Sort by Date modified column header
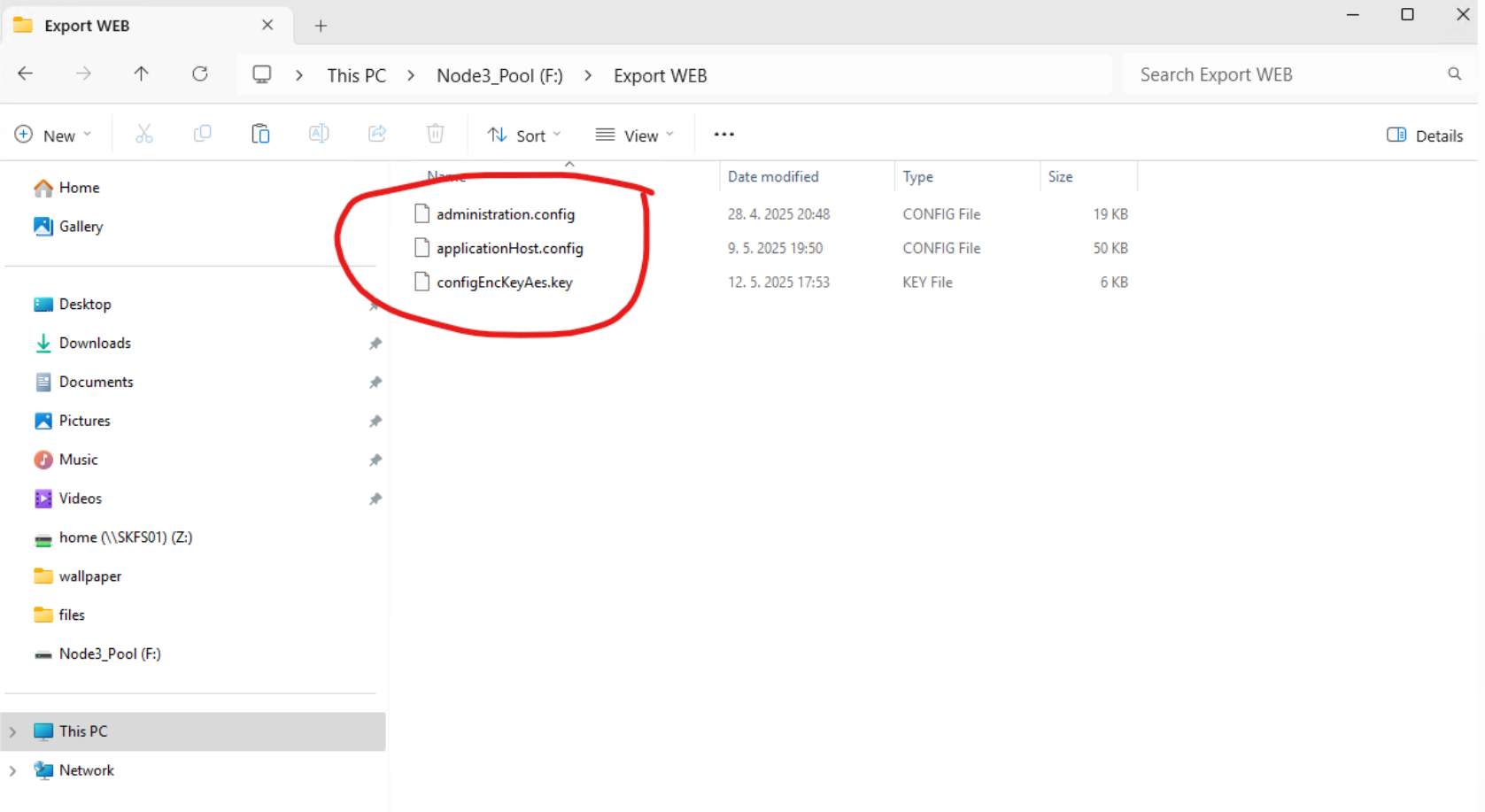Screen dimensions: 1485x812 click(773, 177)
